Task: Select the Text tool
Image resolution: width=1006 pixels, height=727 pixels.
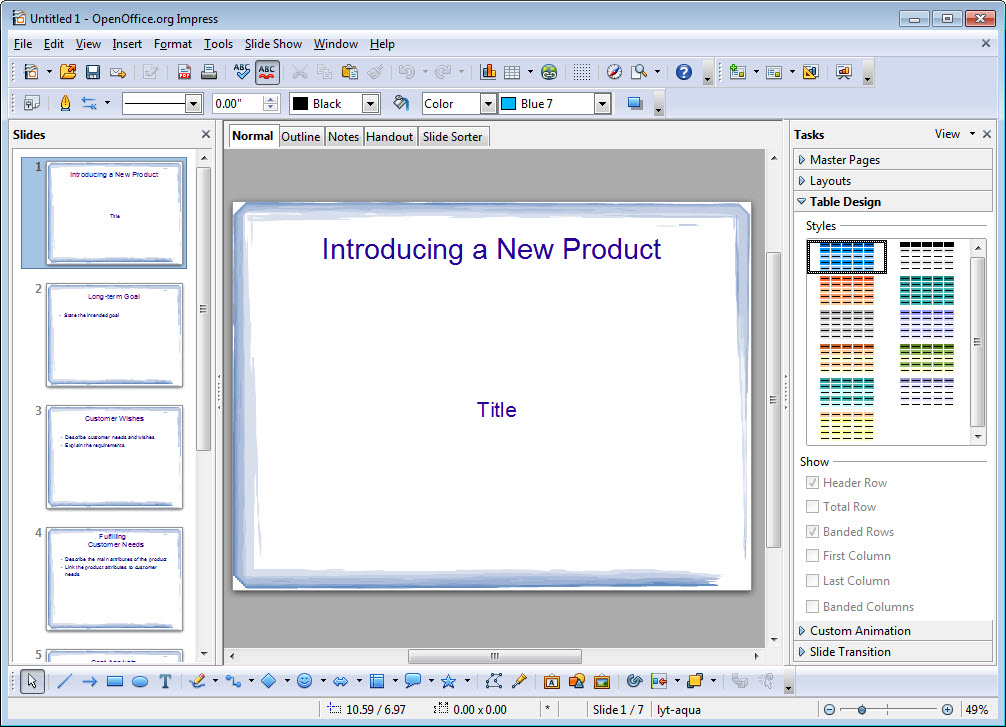Action: 165,681
